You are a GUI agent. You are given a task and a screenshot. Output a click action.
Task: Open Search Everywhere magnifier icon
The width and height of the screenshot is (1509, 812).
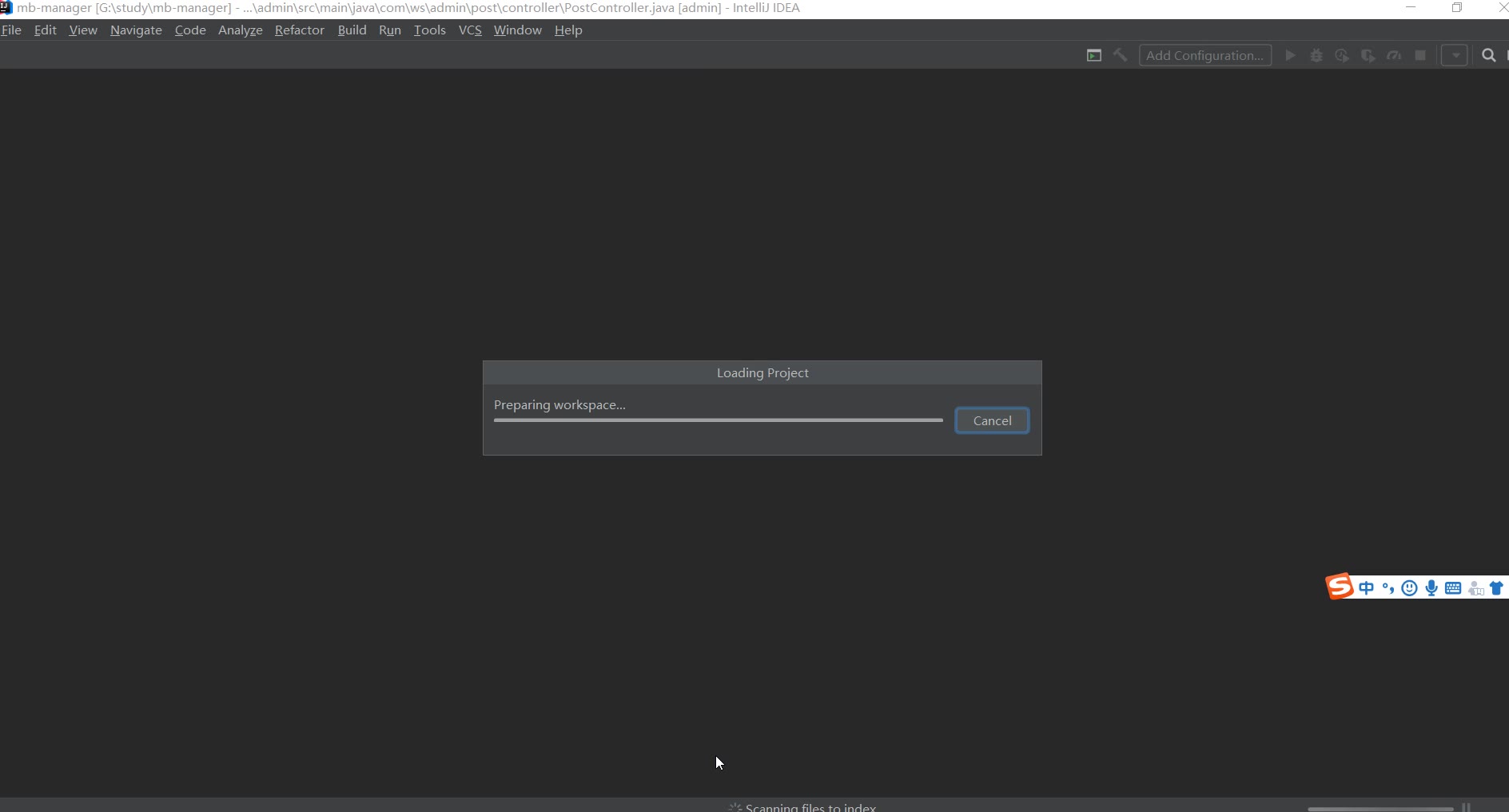point(1488,55)
